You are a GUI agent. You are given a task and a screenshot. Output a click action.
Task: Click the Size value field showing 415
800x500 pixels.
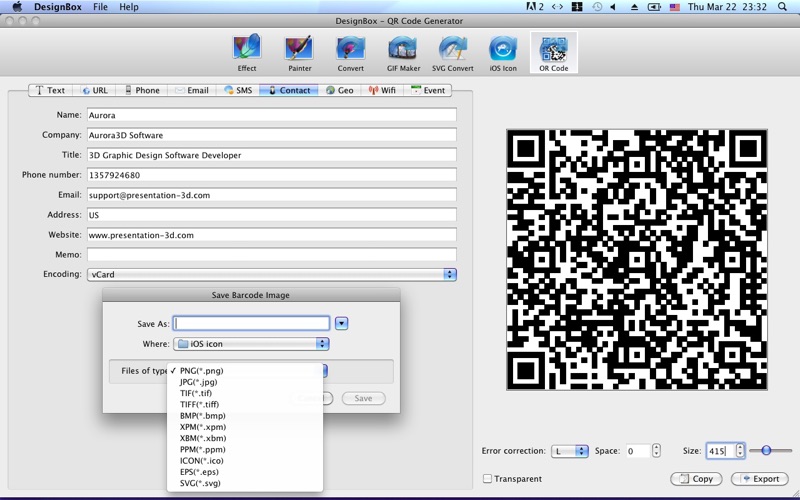coord(721,451)
